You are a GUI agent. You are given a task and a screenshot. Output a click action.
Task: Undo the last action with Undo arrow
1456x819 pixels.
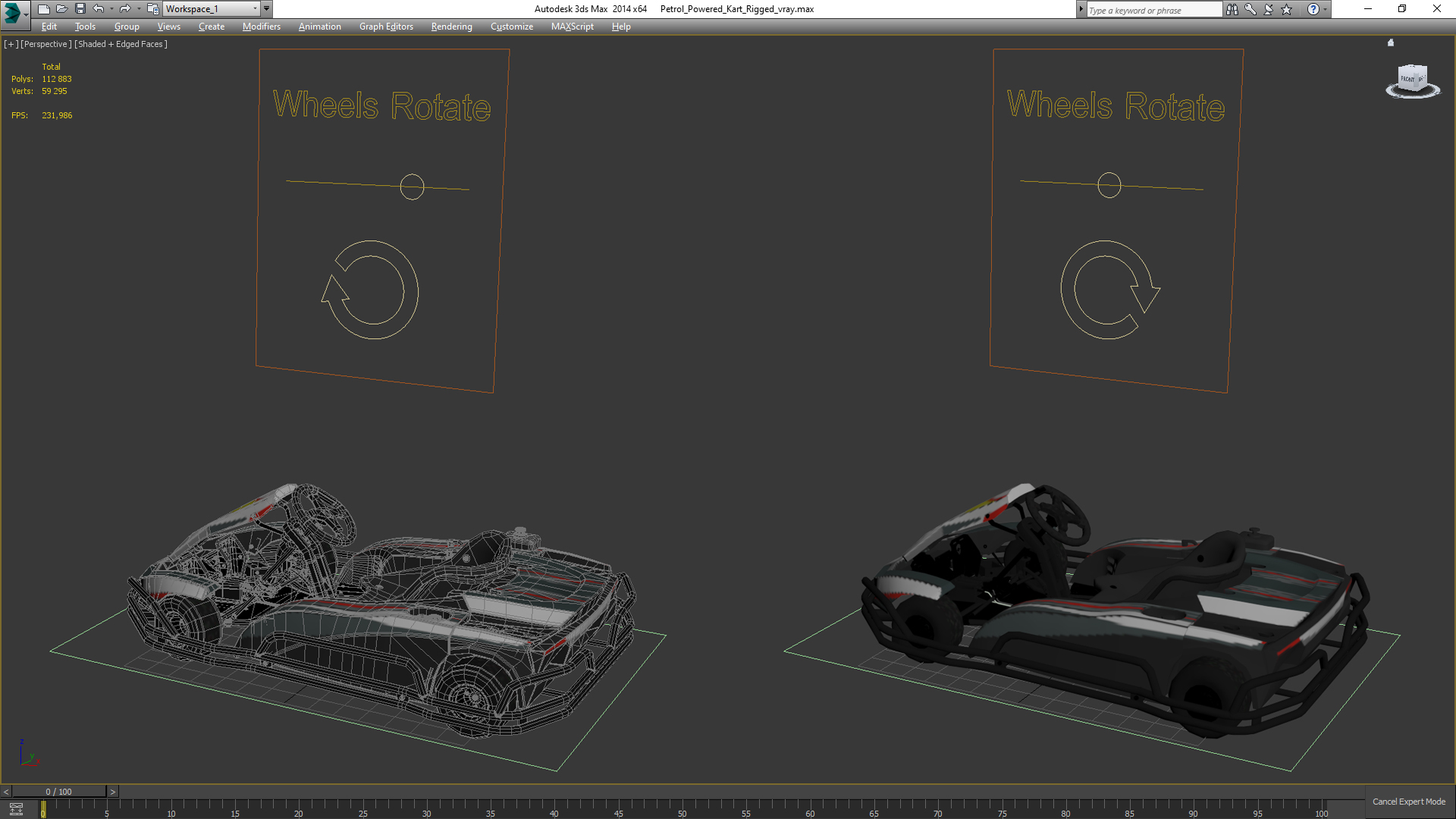[99, 9]
